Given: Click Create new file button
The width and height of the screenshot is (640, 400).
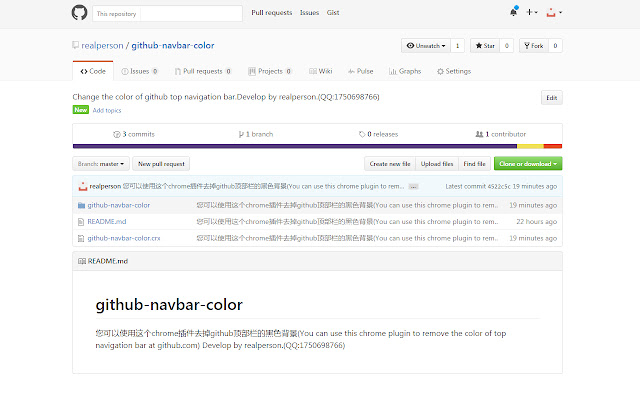Looking at the screenshot, I should (x=390, y=164).
